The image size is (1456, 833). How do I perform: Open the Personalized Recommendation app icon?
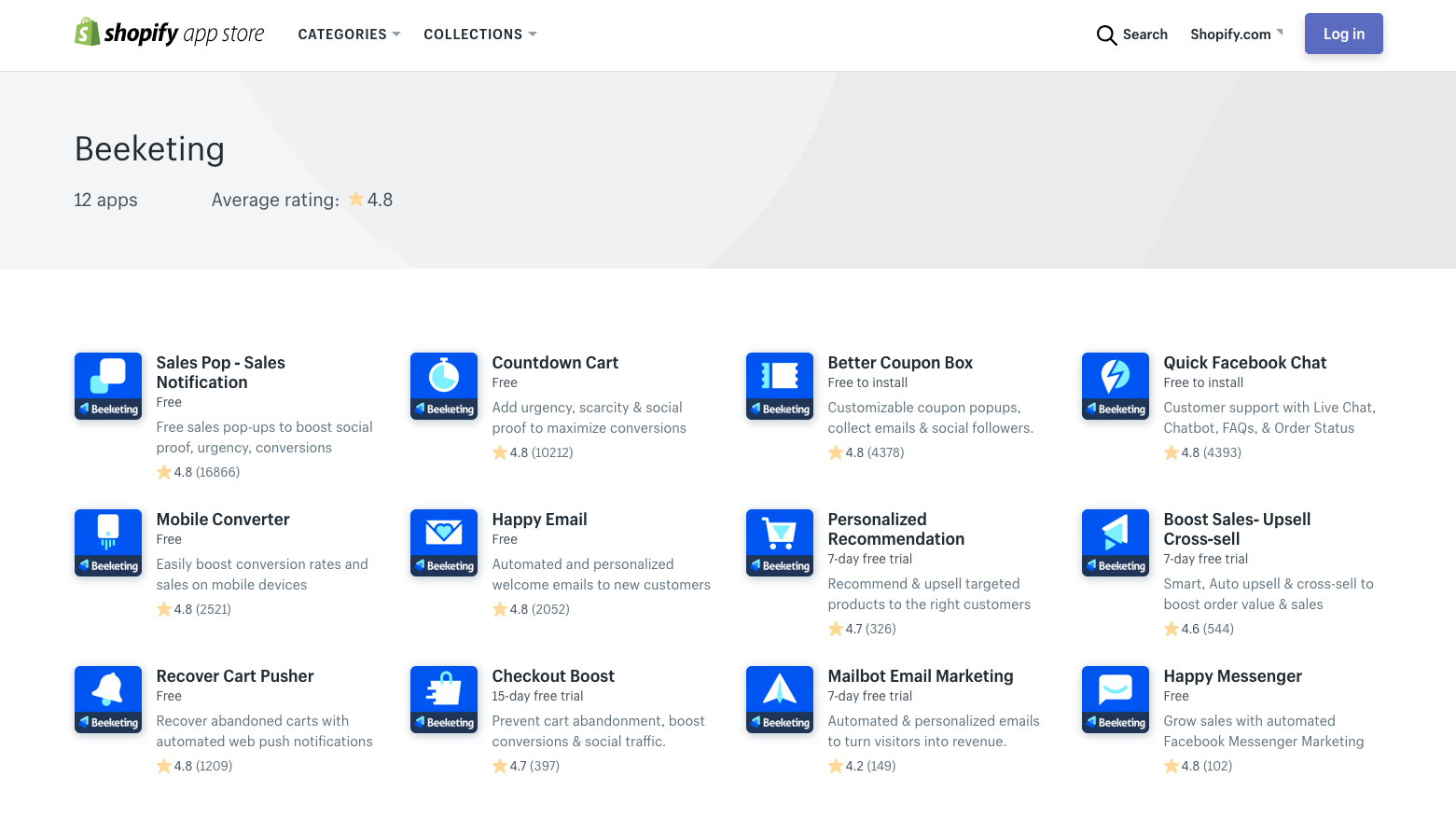[x=780, y=543]
